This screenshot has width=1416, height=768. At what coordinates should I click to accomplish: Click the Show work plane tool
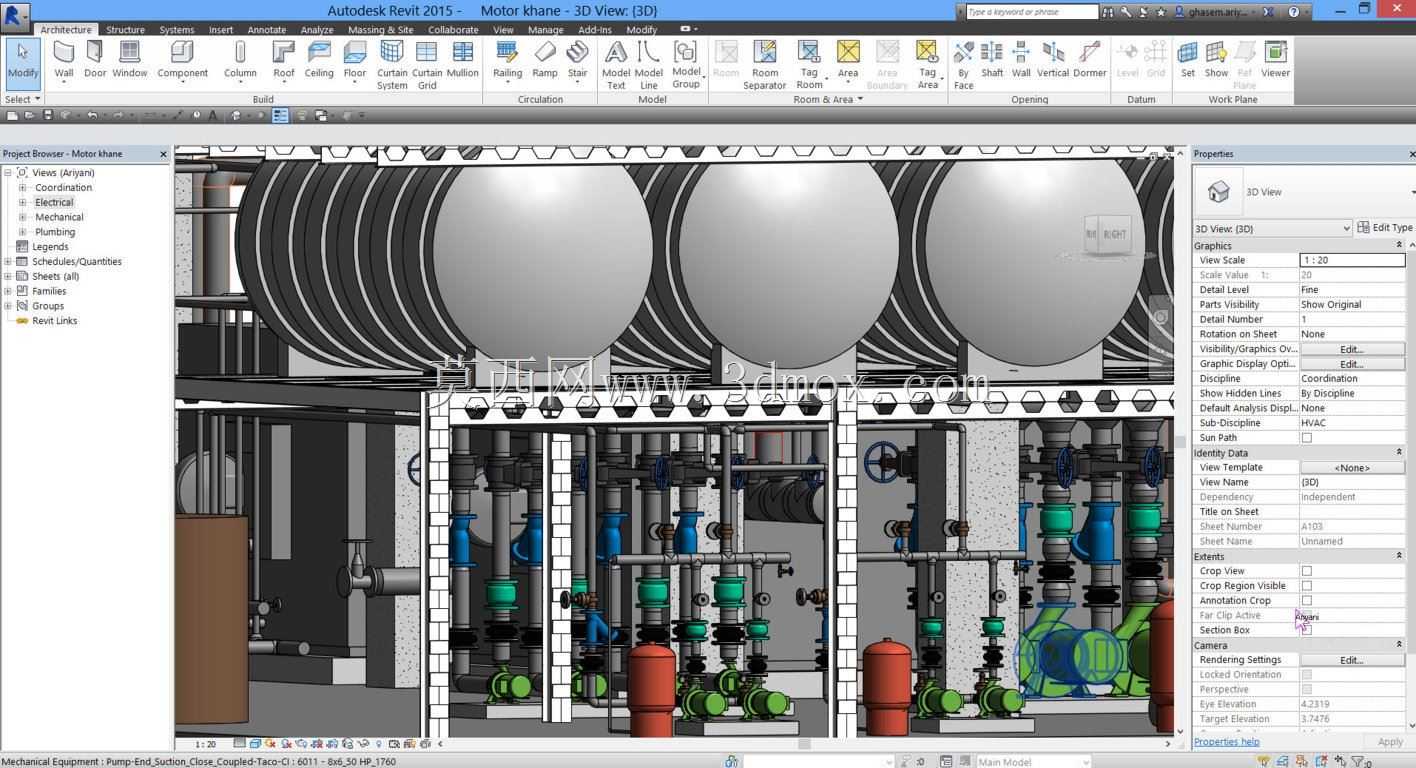coord(1217,60)
